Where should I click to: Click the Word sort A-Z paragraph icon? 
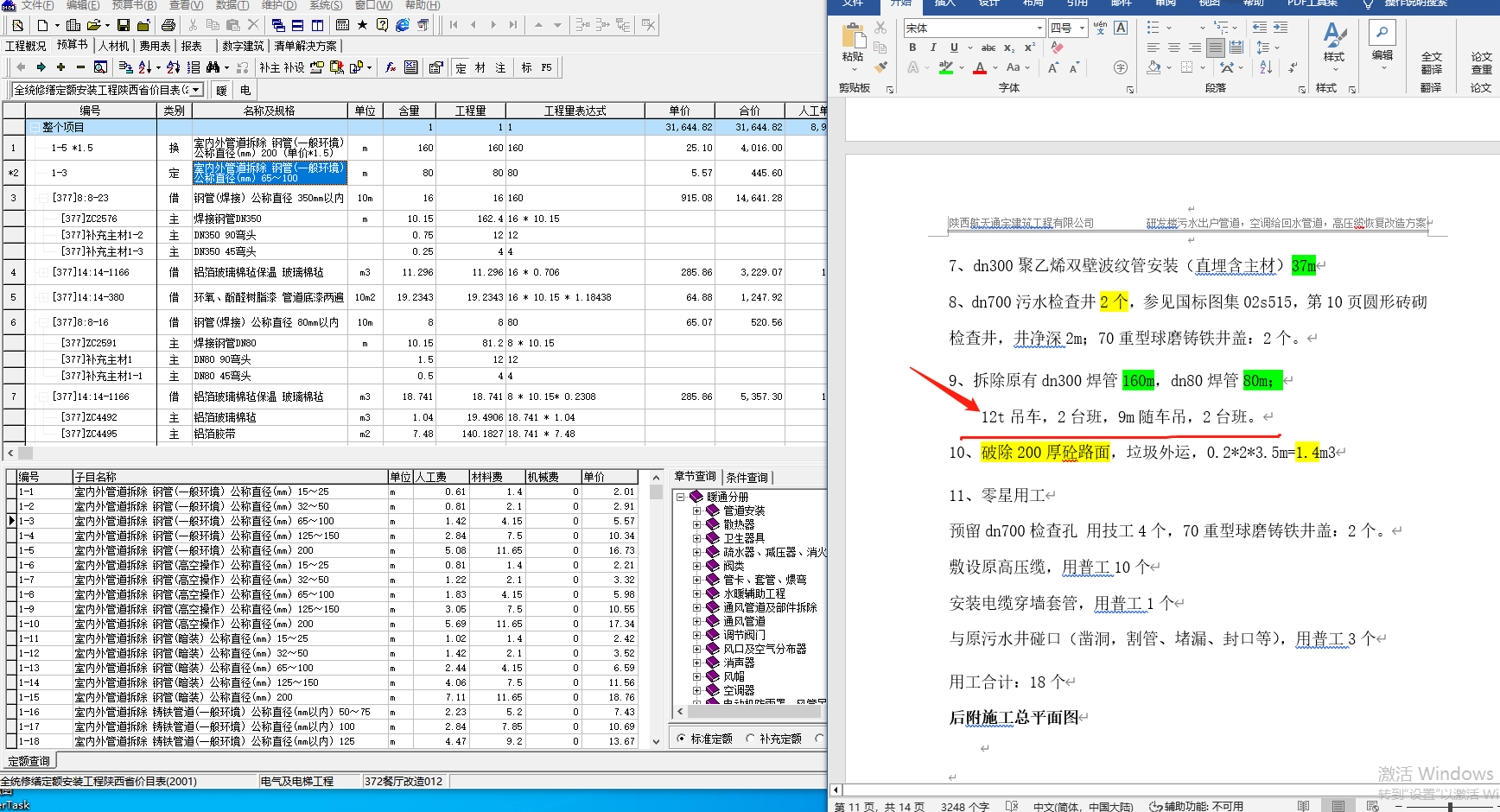point(1266,67)
